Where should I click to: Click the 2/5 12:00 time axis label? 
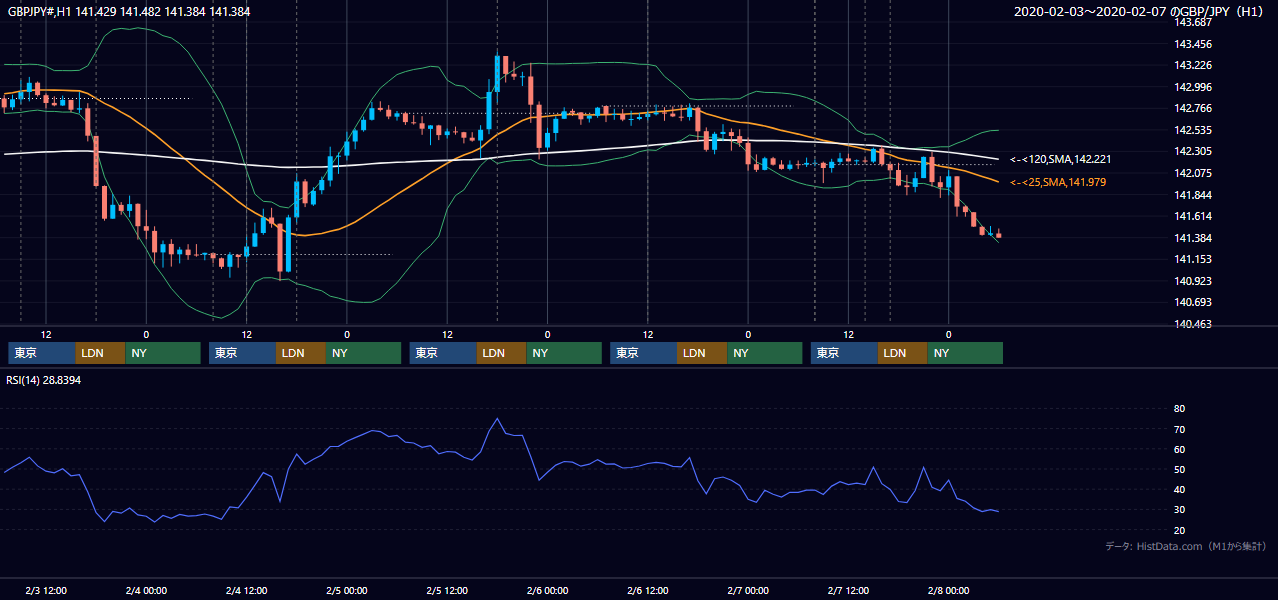[x=447, y=590]
